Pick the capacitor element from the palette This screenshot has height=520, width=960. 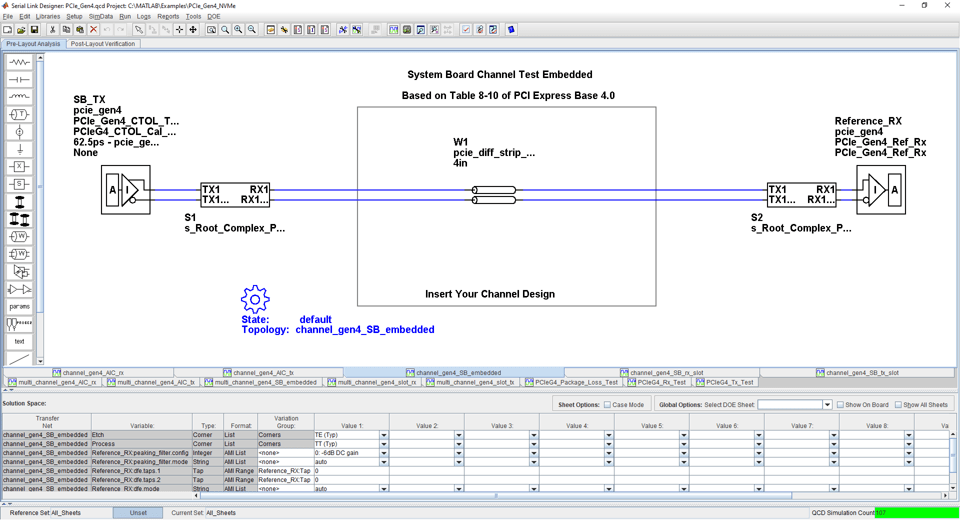pyautogui.click(x=19, y=80)
